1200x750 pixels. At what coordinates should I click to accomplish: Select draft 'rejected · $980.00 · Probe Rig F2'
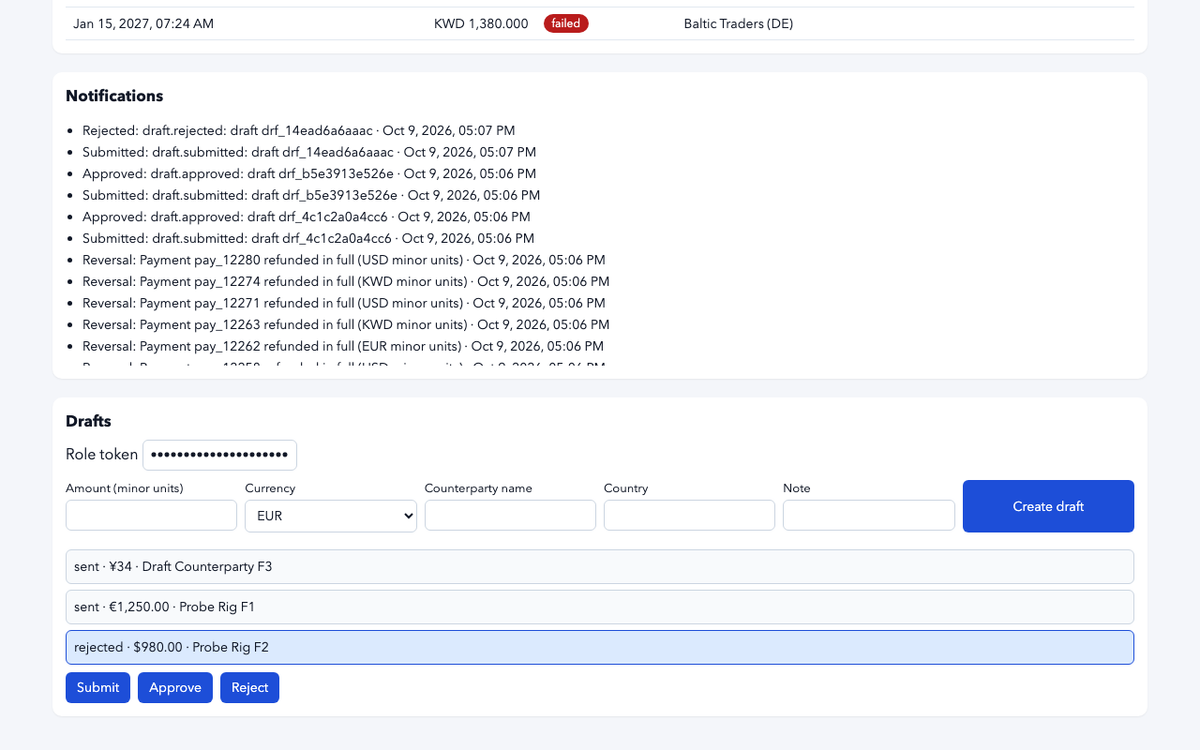point(600,647)
